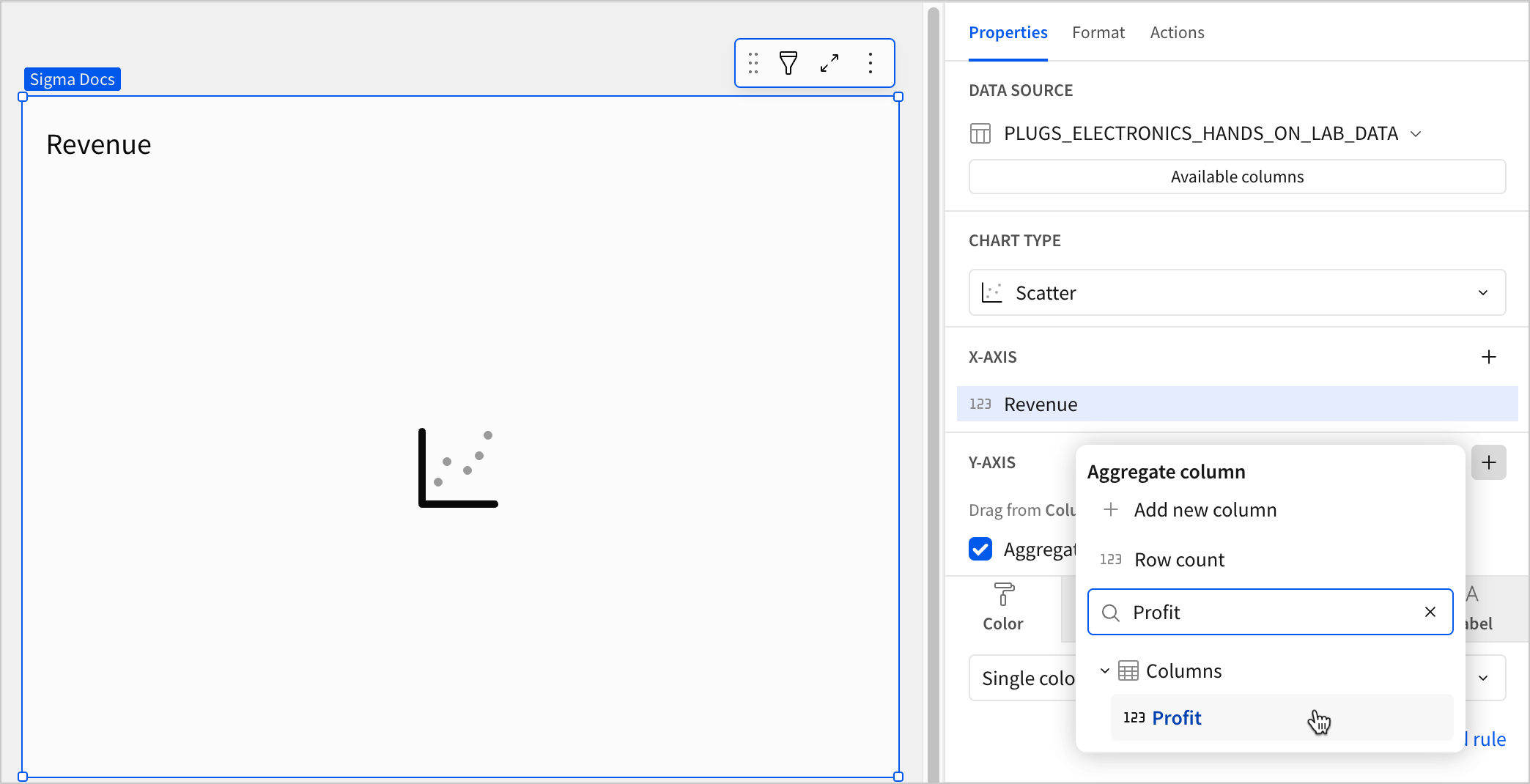The width and height of the screenshot is (1530, 784).
Task: Click the data source table icon
Action: 980,133
